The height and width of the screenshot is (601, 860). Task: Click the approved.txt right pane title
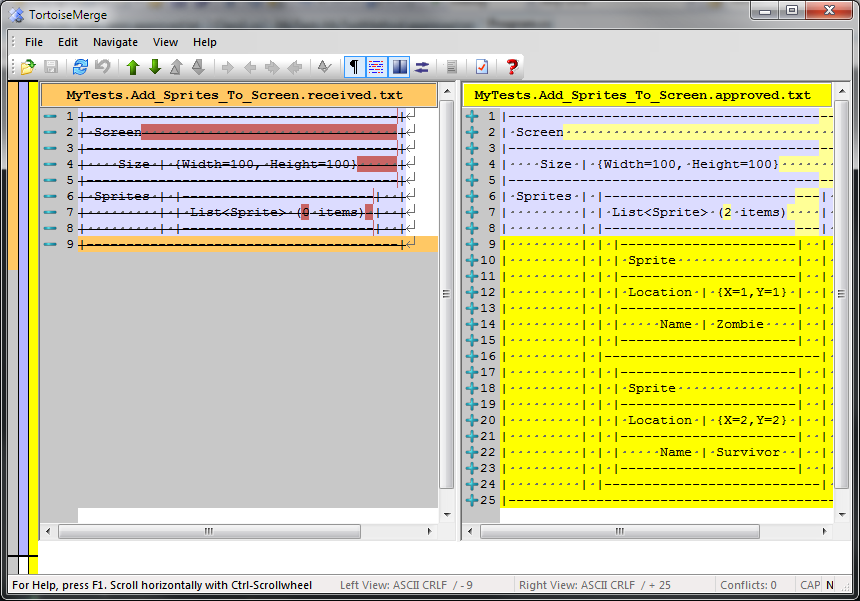coord(647,95)
